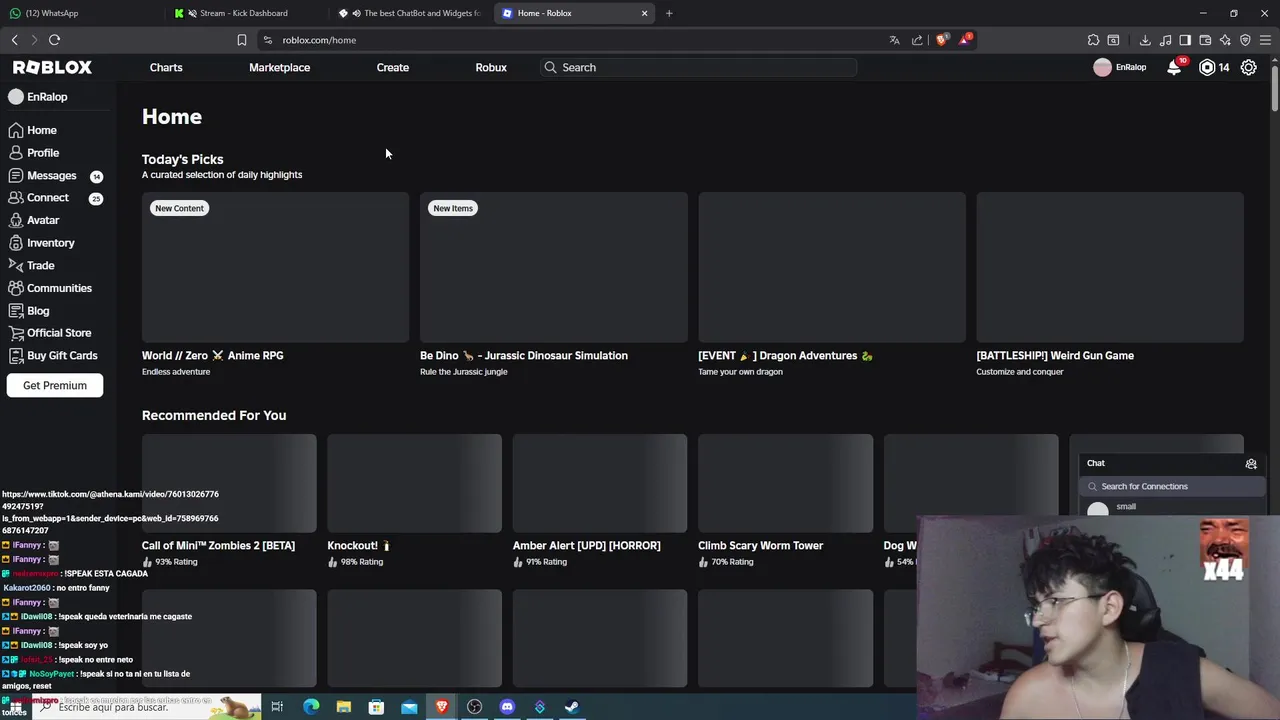This screenshot has height=720, width=1280.
Task: Open the Home sidebar item
Action: [x=33, y=130]
